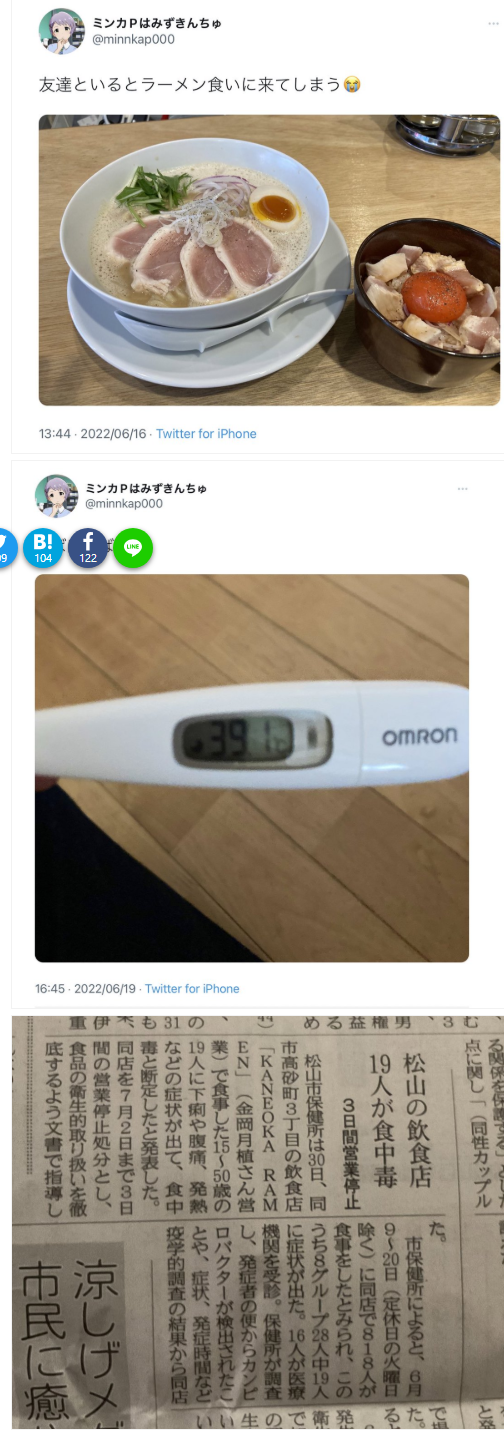
Task: Click Twitter for iPhone link under thermometer tweet
Action: [192, 989]
